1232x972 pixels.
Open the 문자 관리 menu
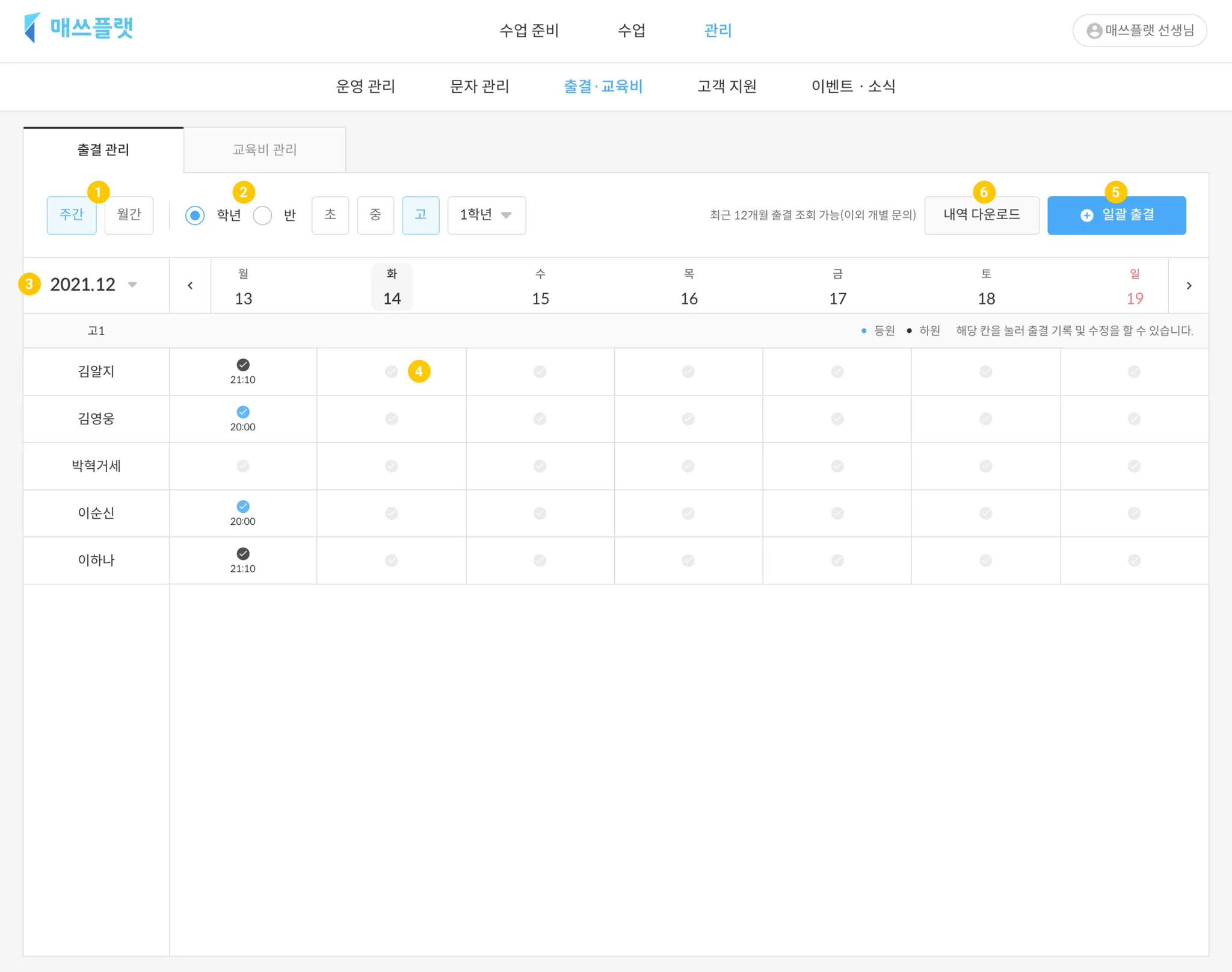[x=479, y=87]
